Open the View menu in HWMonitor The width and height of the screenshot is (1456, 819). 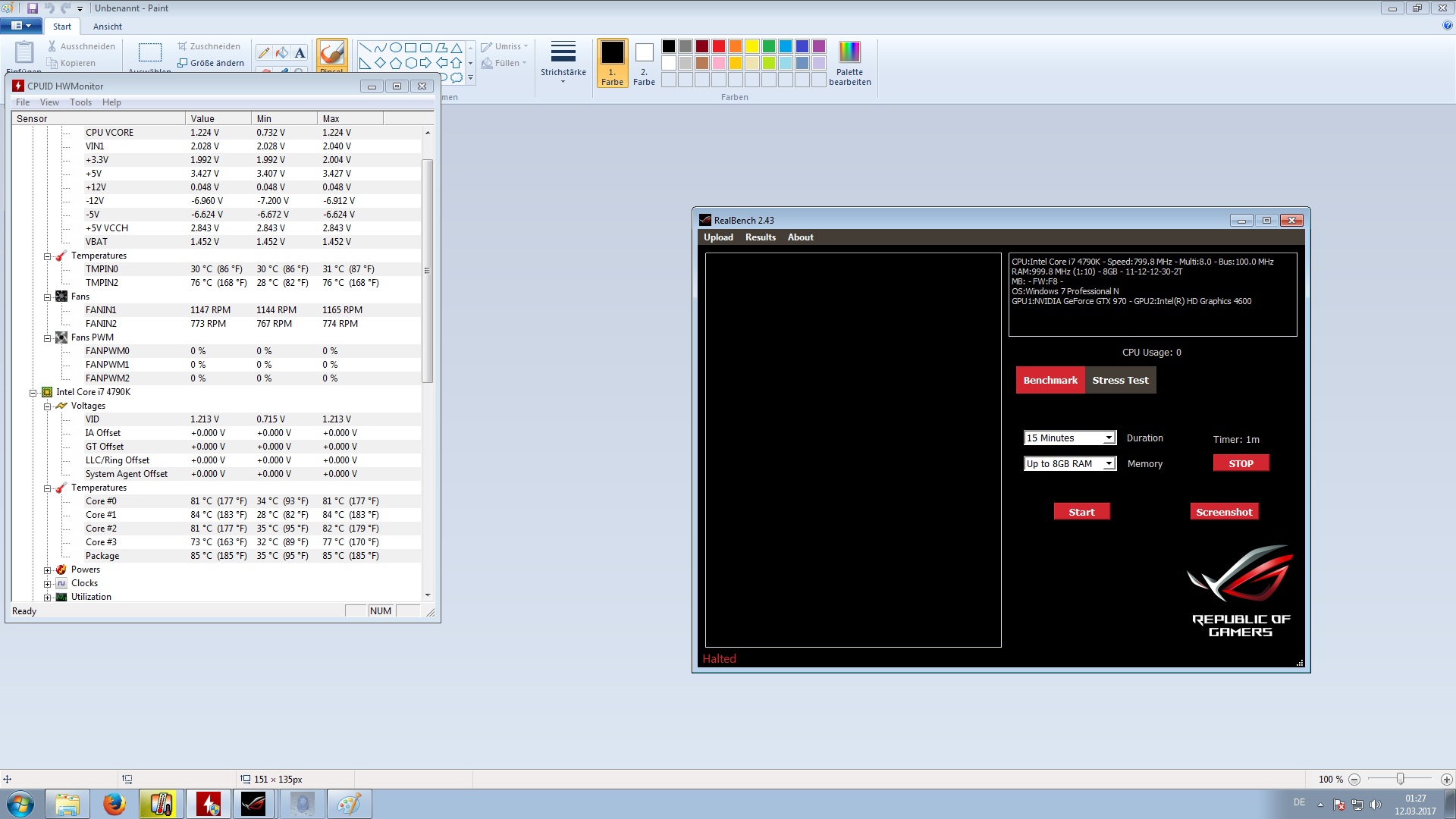point(49,102)
